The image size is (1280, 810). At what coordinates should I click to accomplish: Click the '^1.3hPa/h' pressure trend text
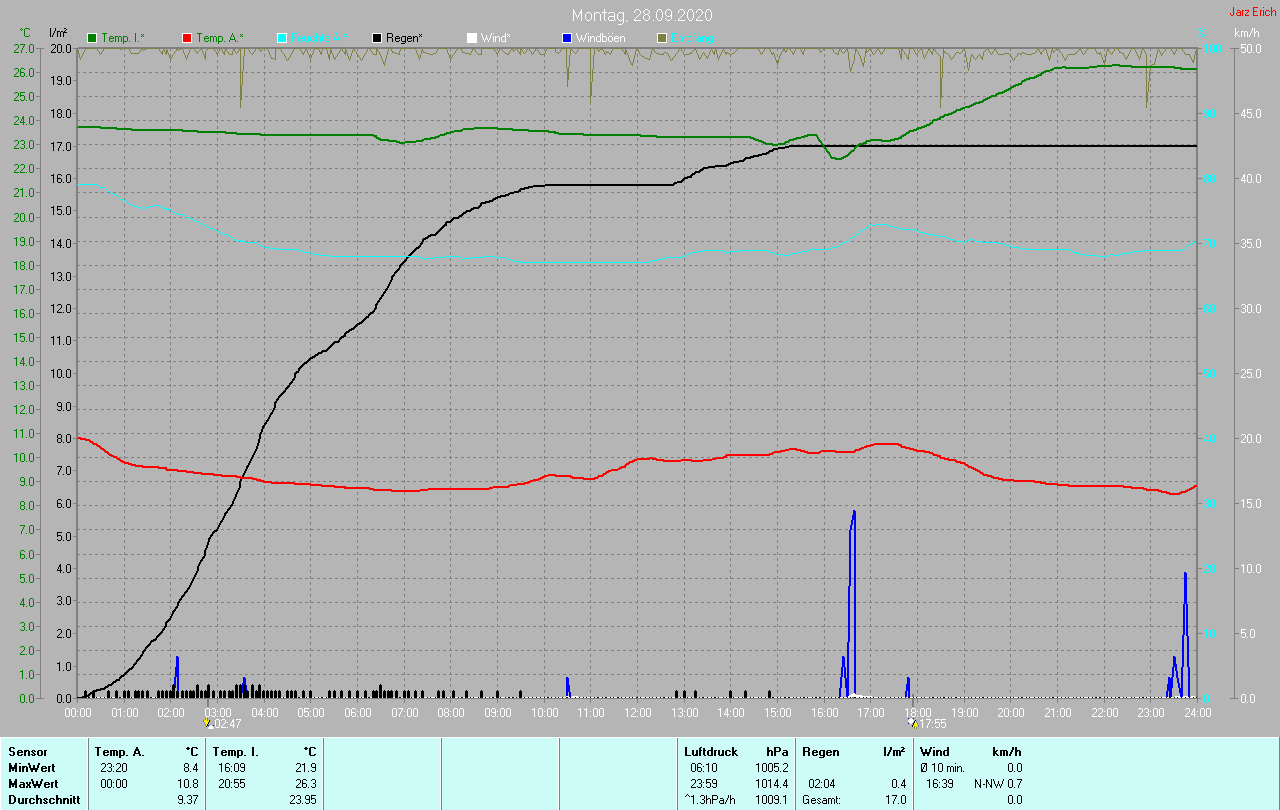[x=711, y=800]
